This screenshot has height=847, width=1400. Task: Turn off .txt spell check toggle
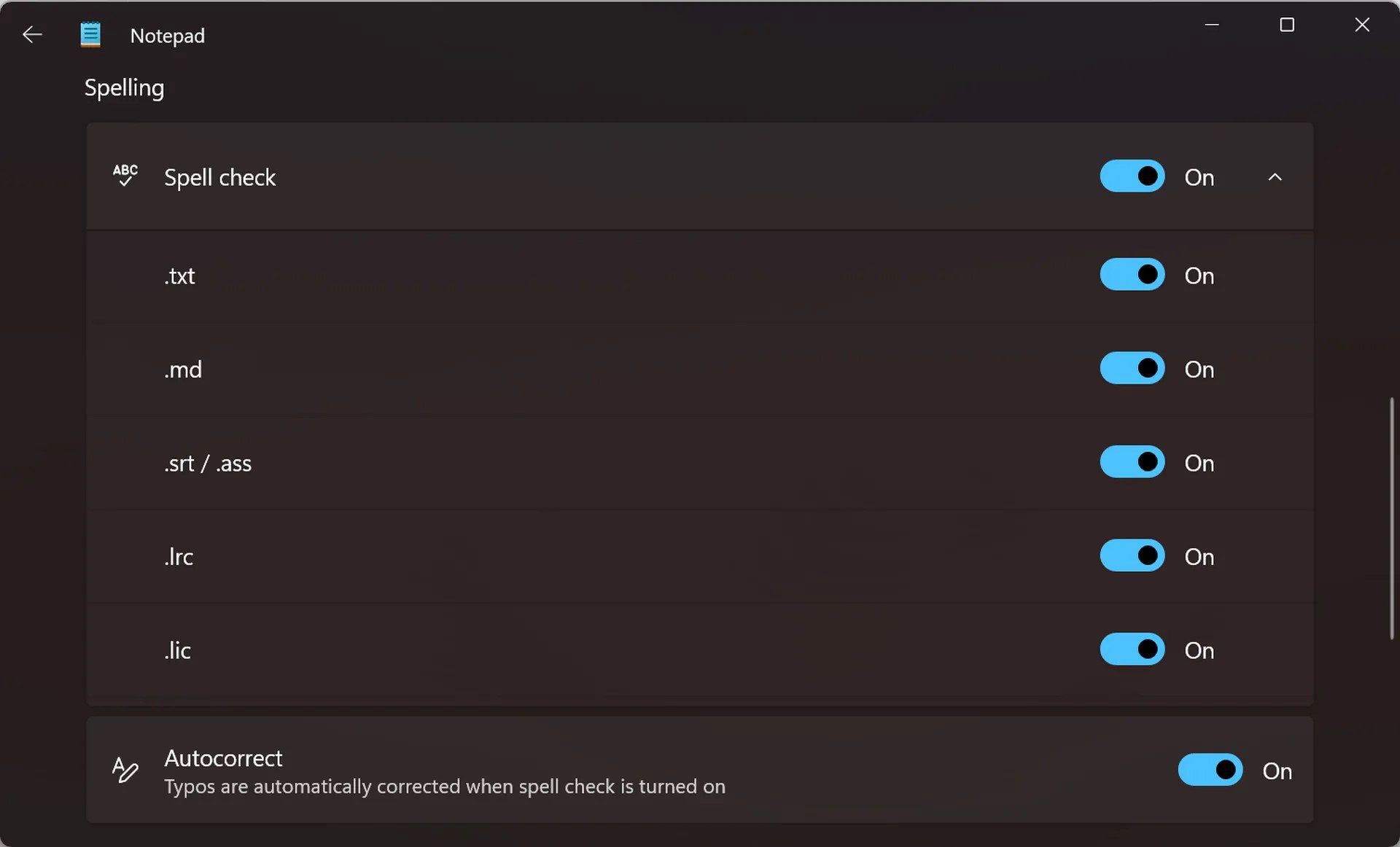tap(1132, 274)
